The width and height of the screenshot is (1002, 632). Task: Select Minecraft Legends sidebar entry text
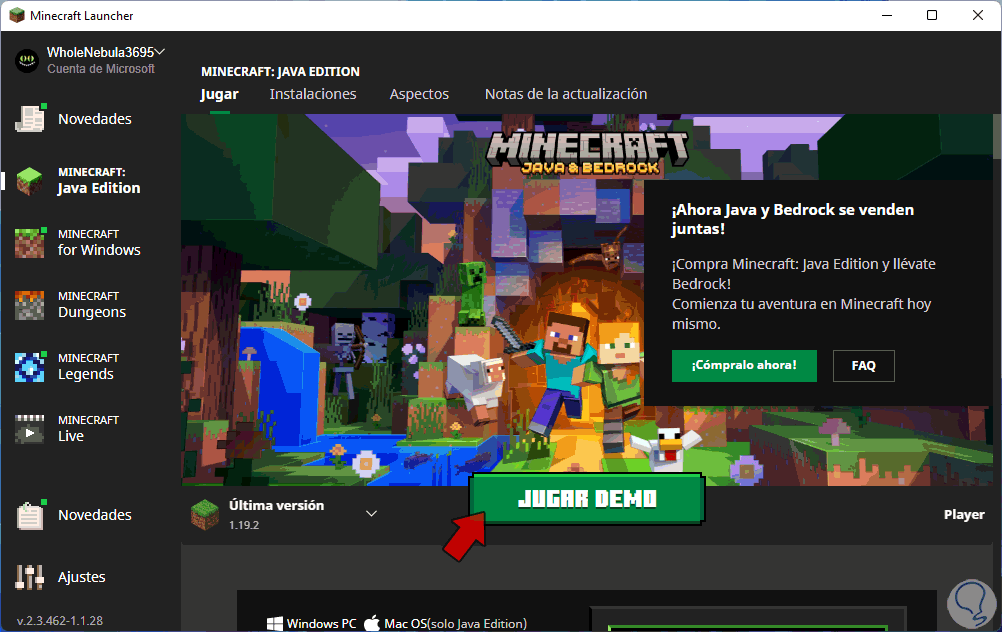(88, 367)
